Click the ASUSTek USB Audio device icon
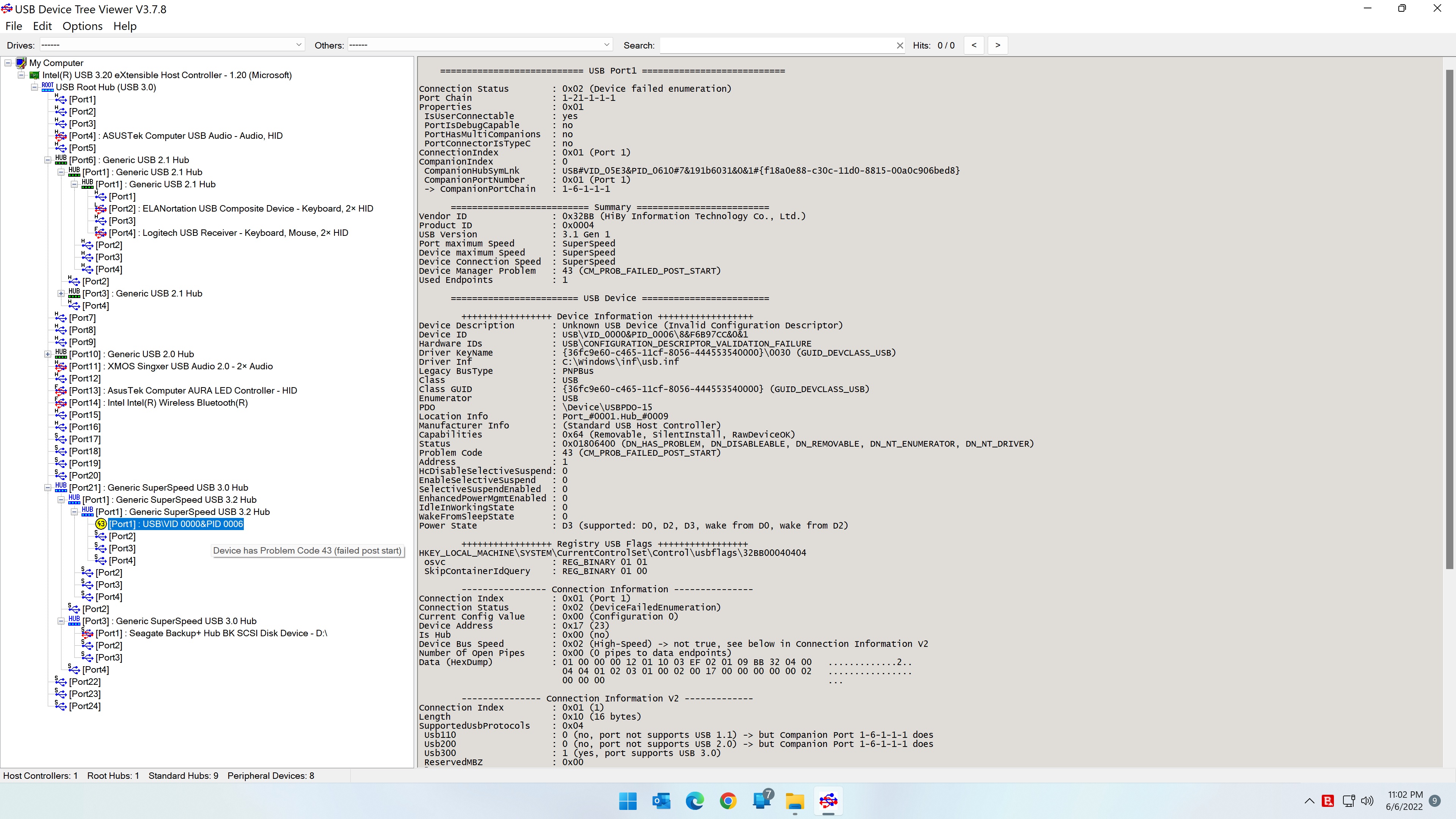This screenshot has width=1456, height=819. tap(61, 136)
